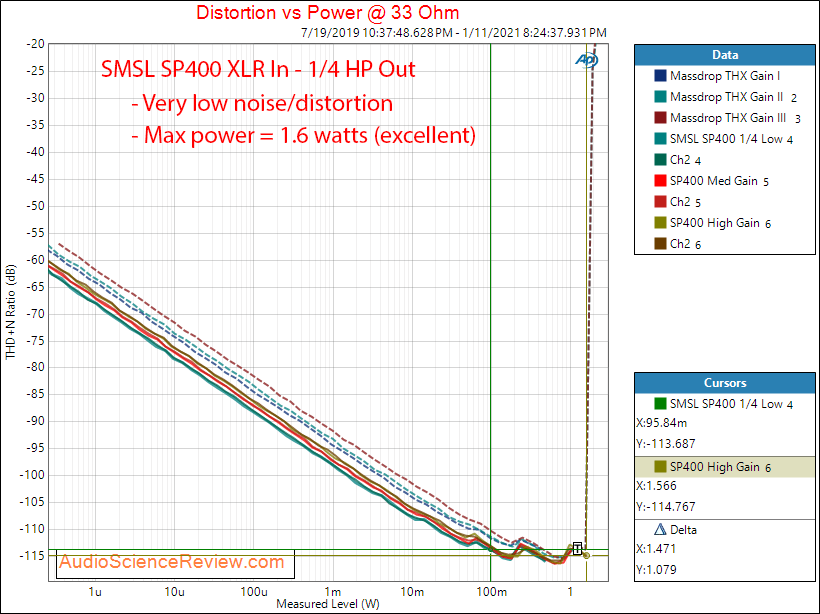Select the SMSL SP400 1/4 Low swatch in Data legend

tap(660, 139)
